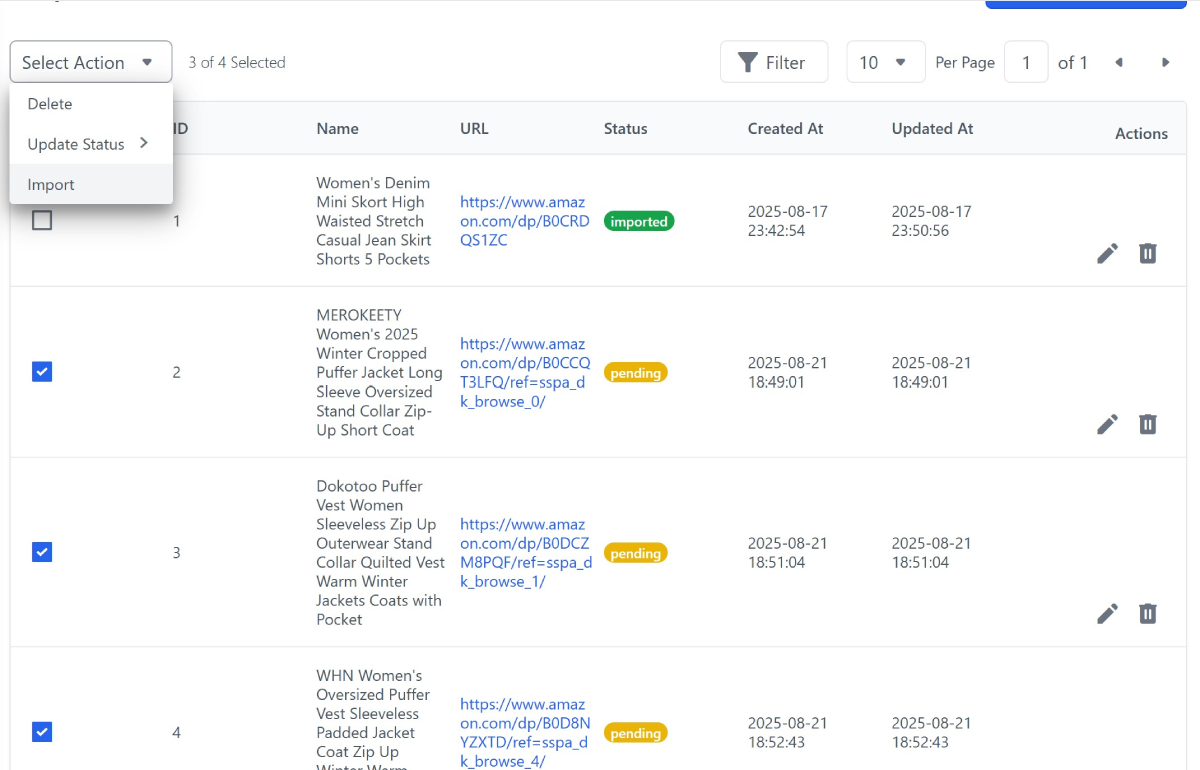Click trash icon for Dokotoo Puffer Vest

point(1148,613)
